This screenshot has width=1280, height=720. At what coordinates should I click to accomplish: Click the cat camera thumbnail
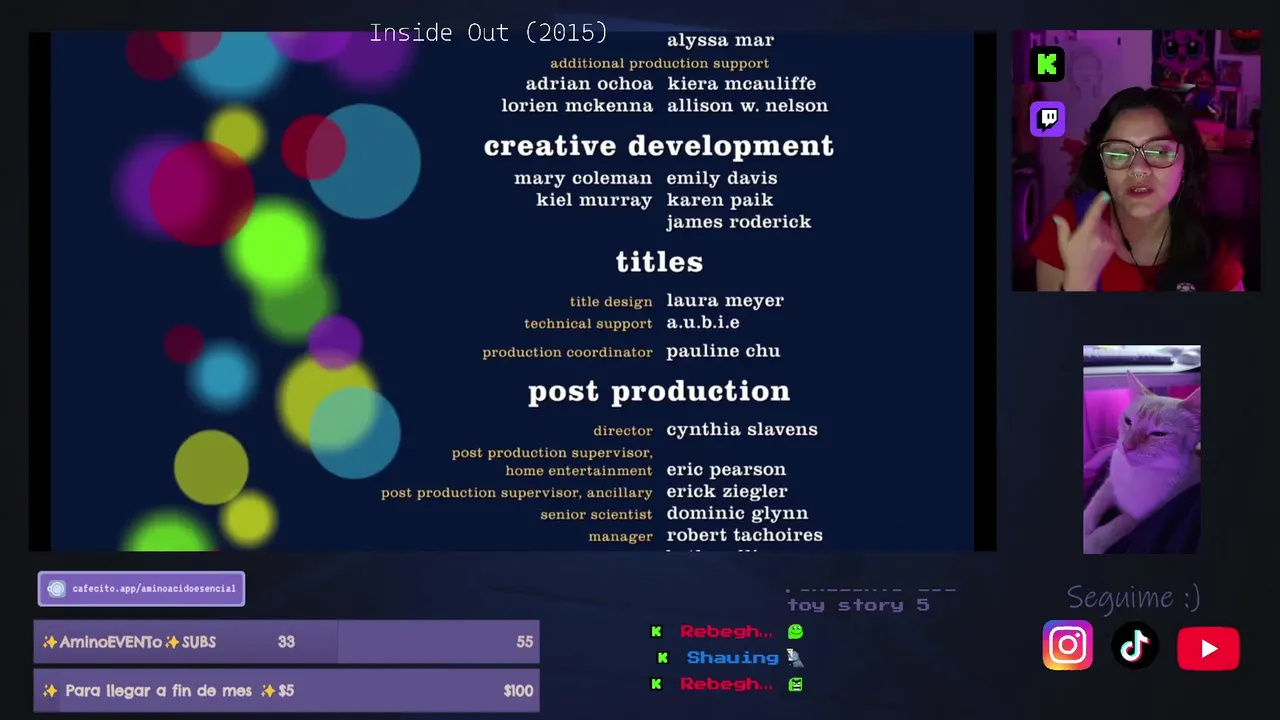[1142, 449]
